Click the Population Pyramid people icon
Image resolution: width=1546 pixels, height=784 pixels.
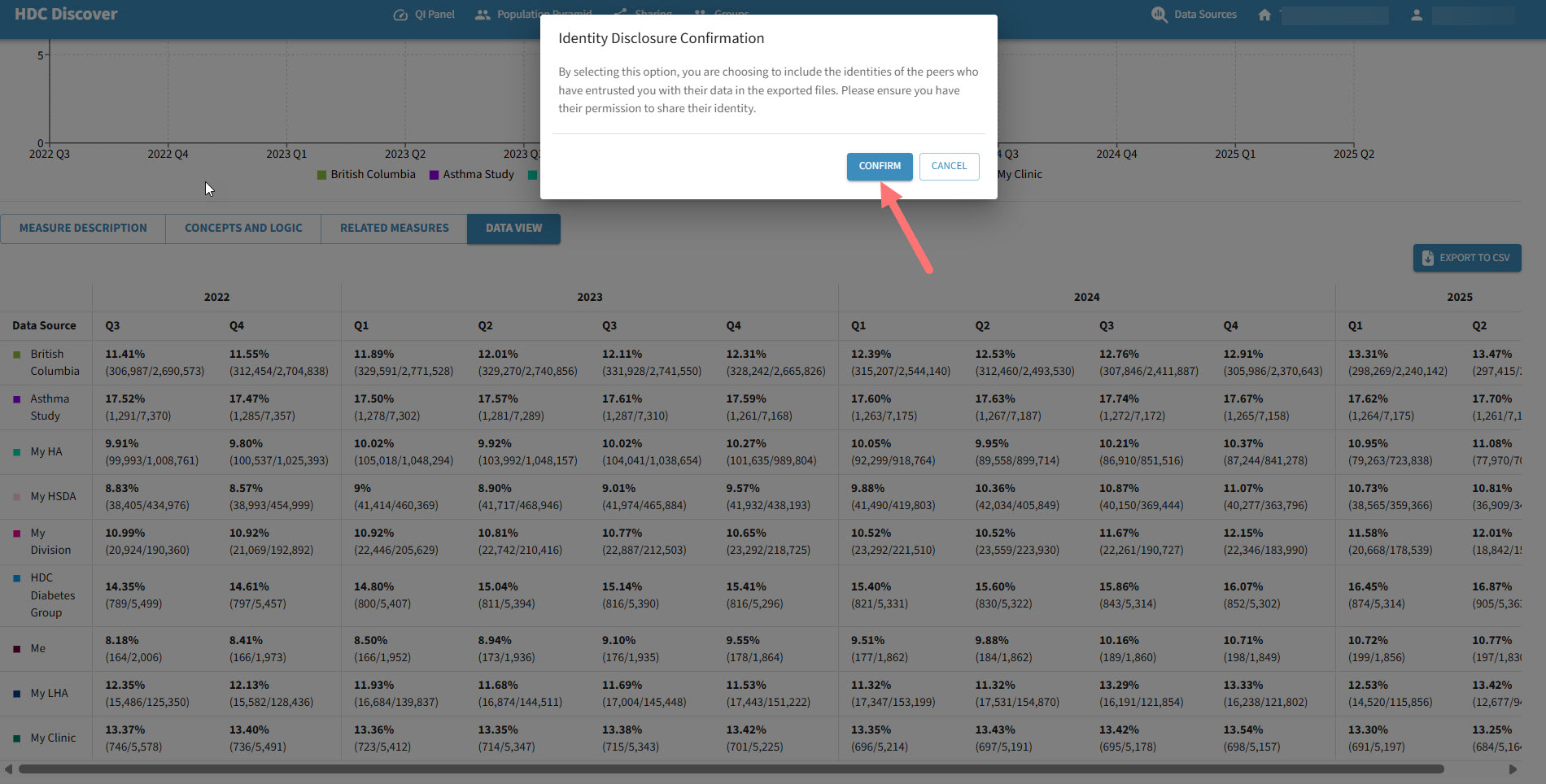click(x=483, y=15)
